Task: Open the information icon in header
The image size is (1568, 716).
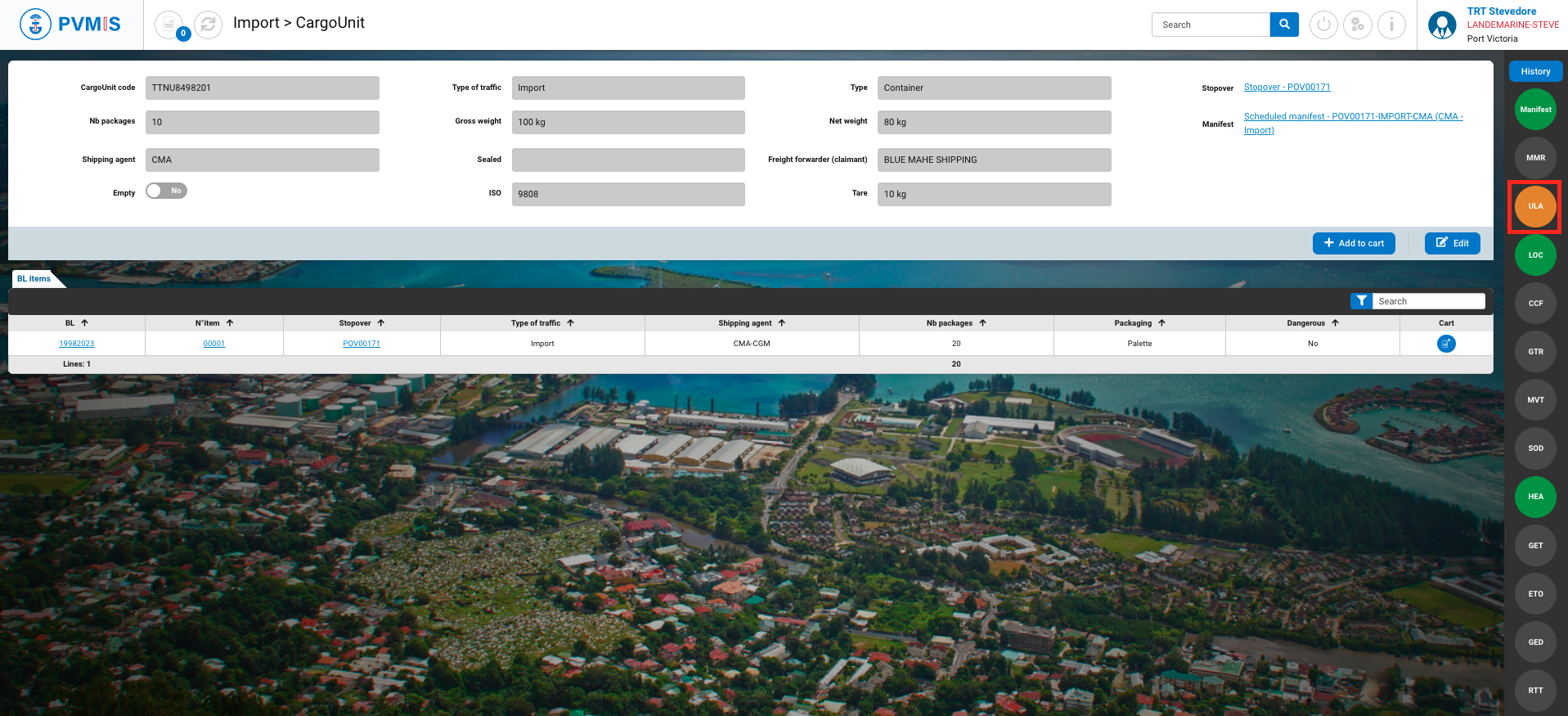Action: point(1391,25)
